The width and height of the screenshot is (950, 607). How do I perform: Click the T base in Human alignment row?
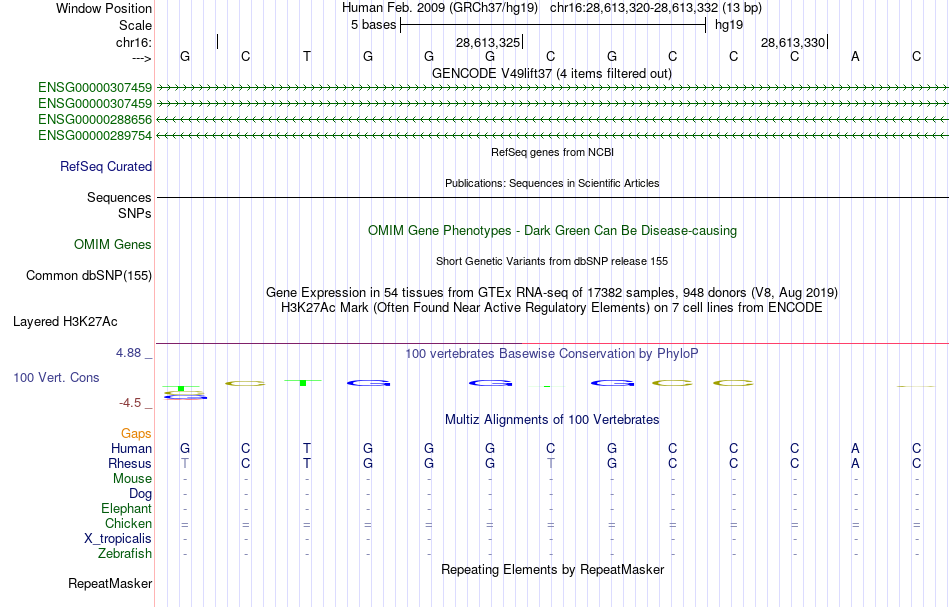[x=307, y=448]
